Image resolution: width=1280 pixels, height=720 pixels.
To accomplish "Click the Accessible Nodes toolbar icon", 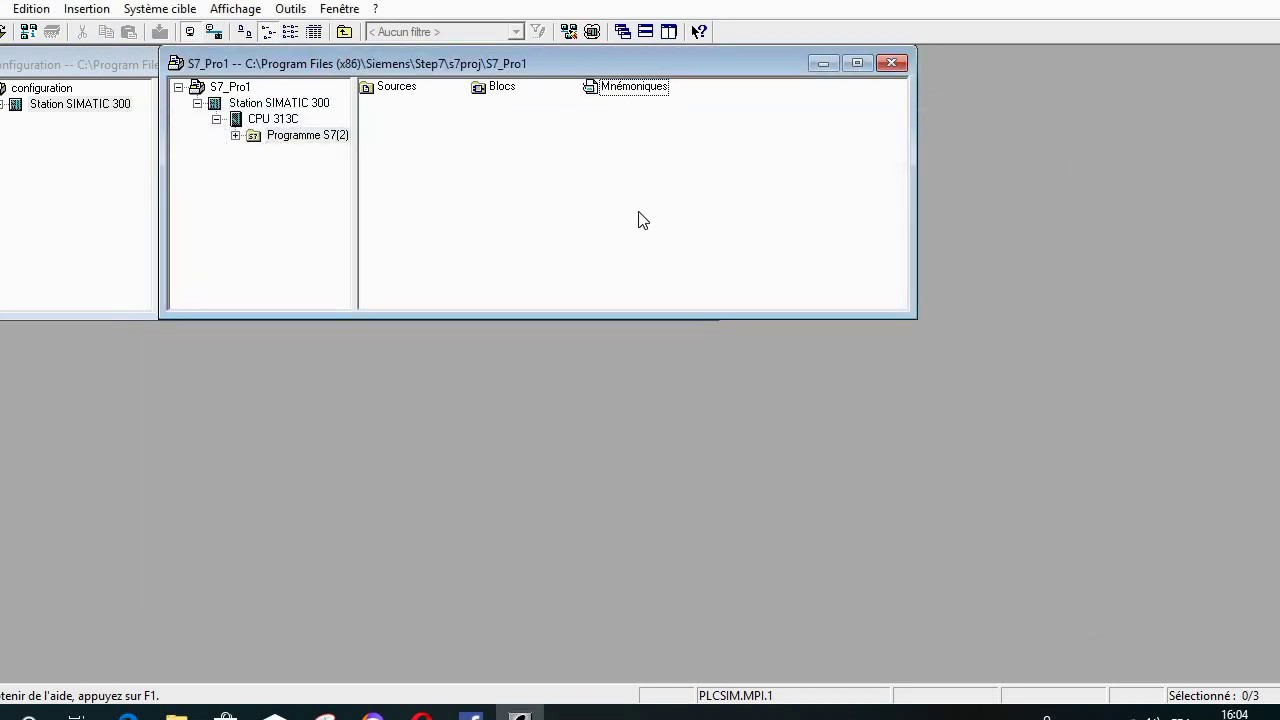I will (x=29, y=32).
